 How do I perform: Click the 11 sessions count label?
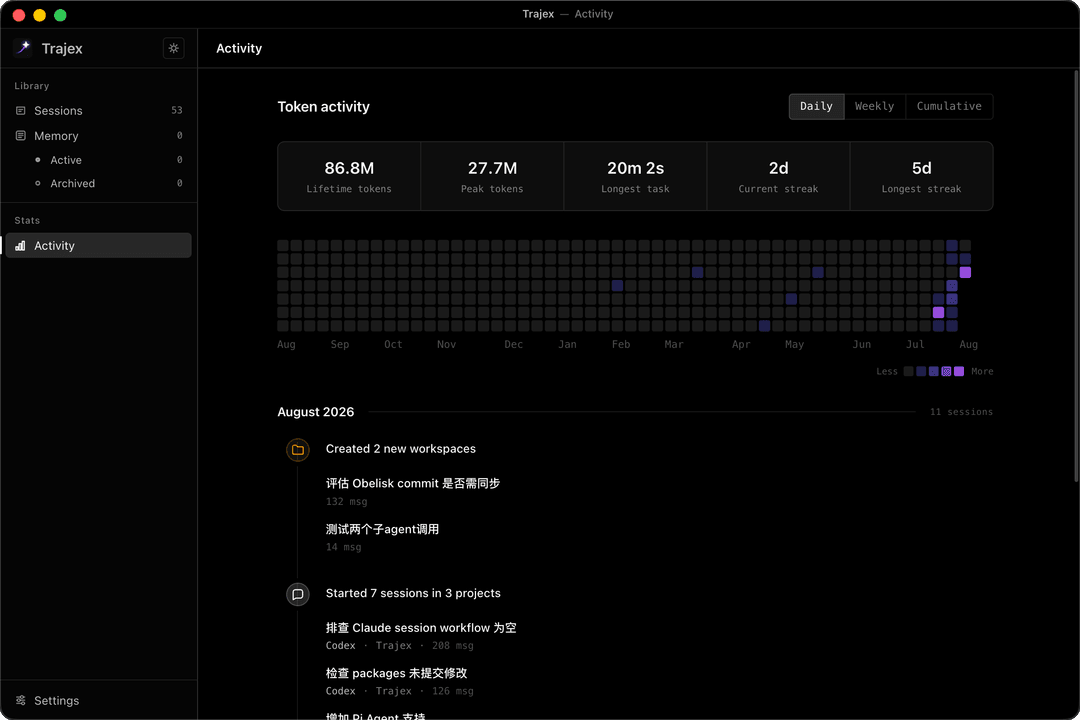[962, 412]
